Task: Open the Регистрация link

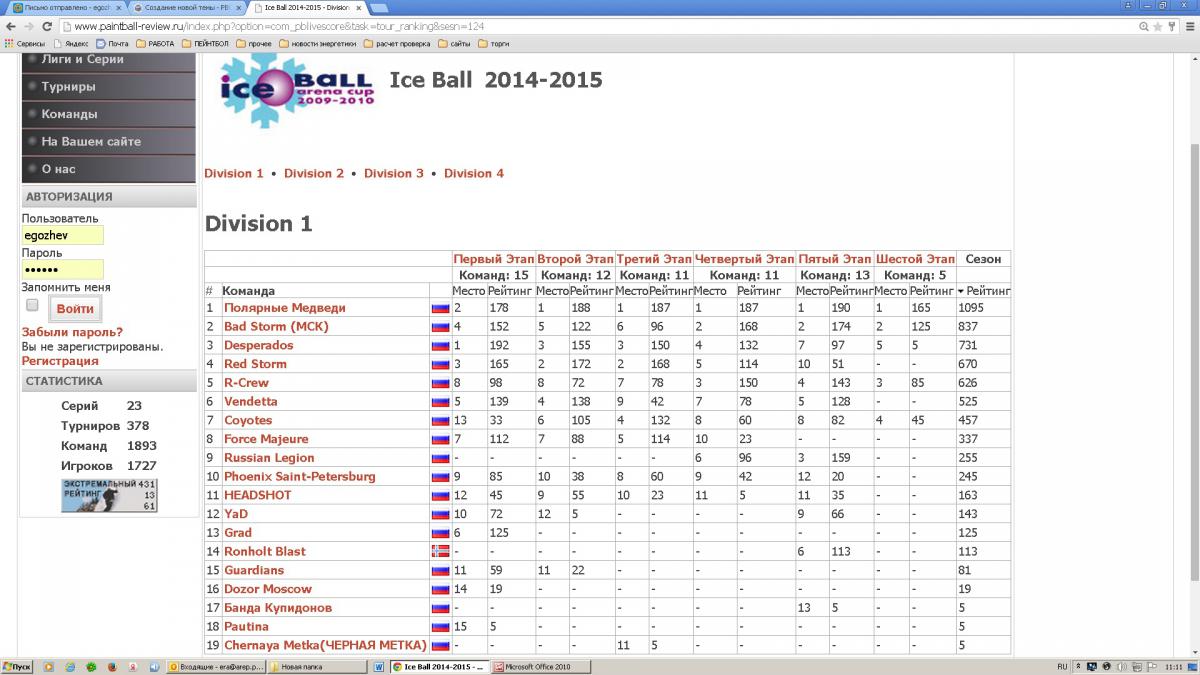Action: 60,361
